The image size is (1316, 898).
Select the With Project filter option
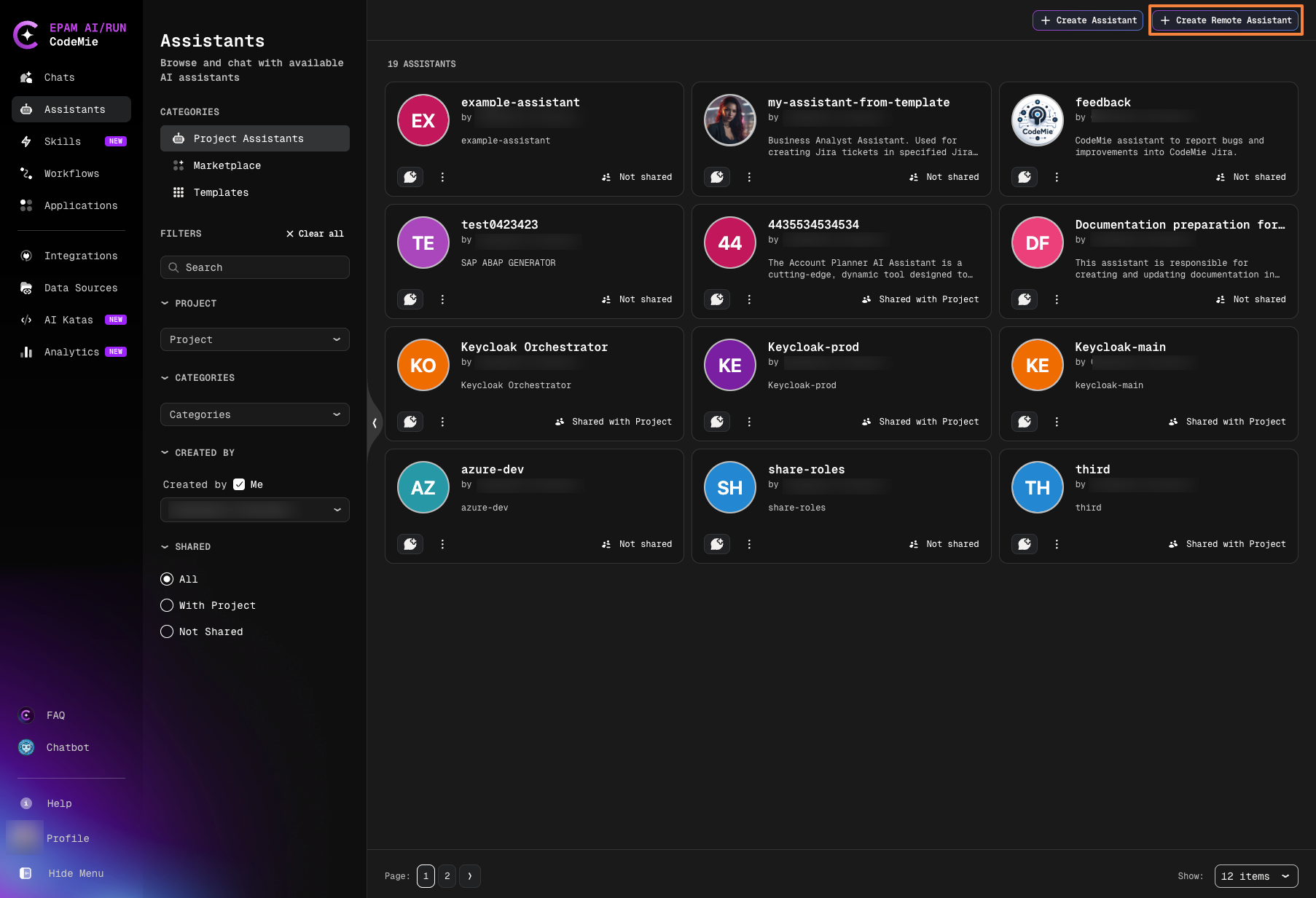pos(167,605)
